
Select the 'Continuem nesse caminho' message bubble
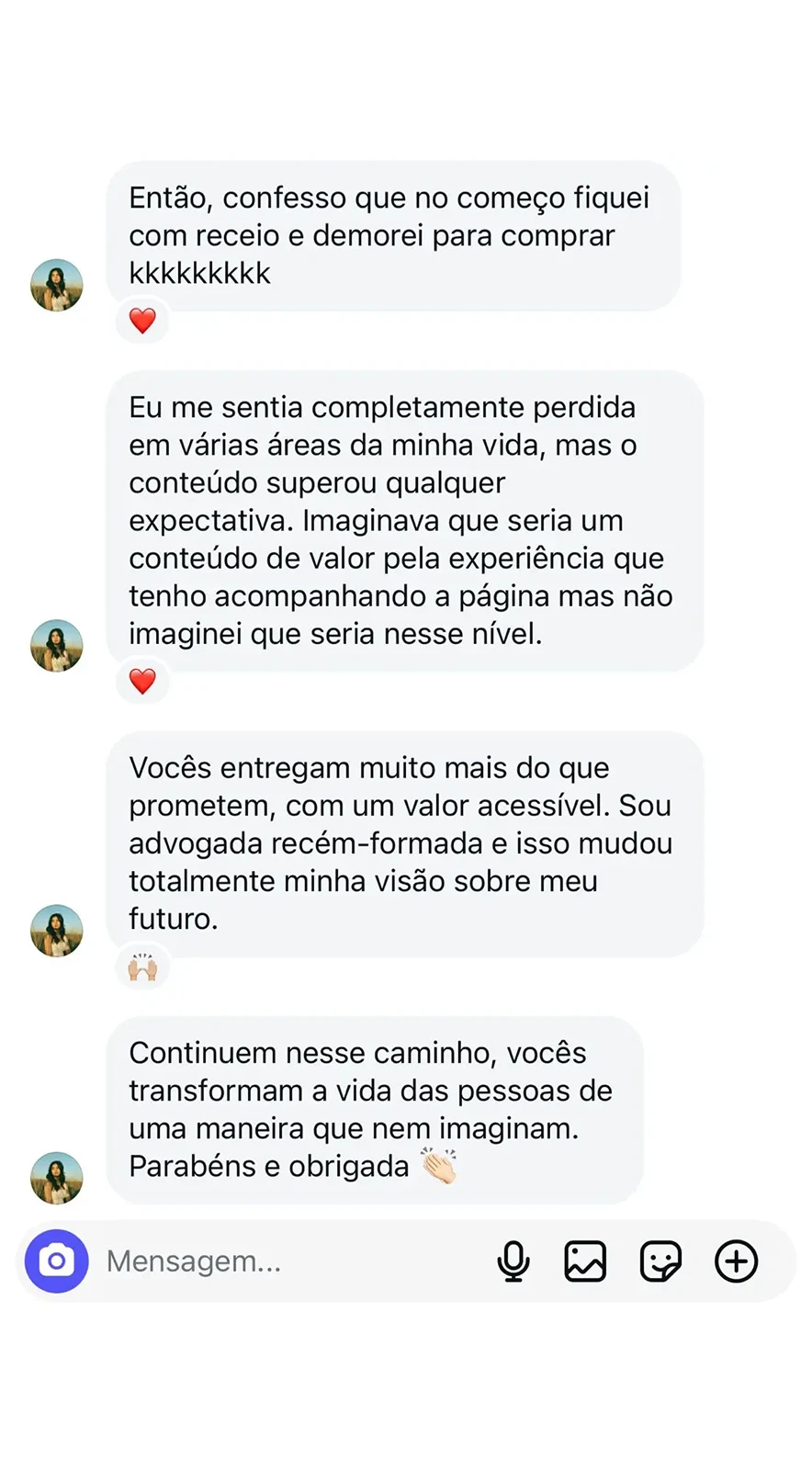[374, 1109]
